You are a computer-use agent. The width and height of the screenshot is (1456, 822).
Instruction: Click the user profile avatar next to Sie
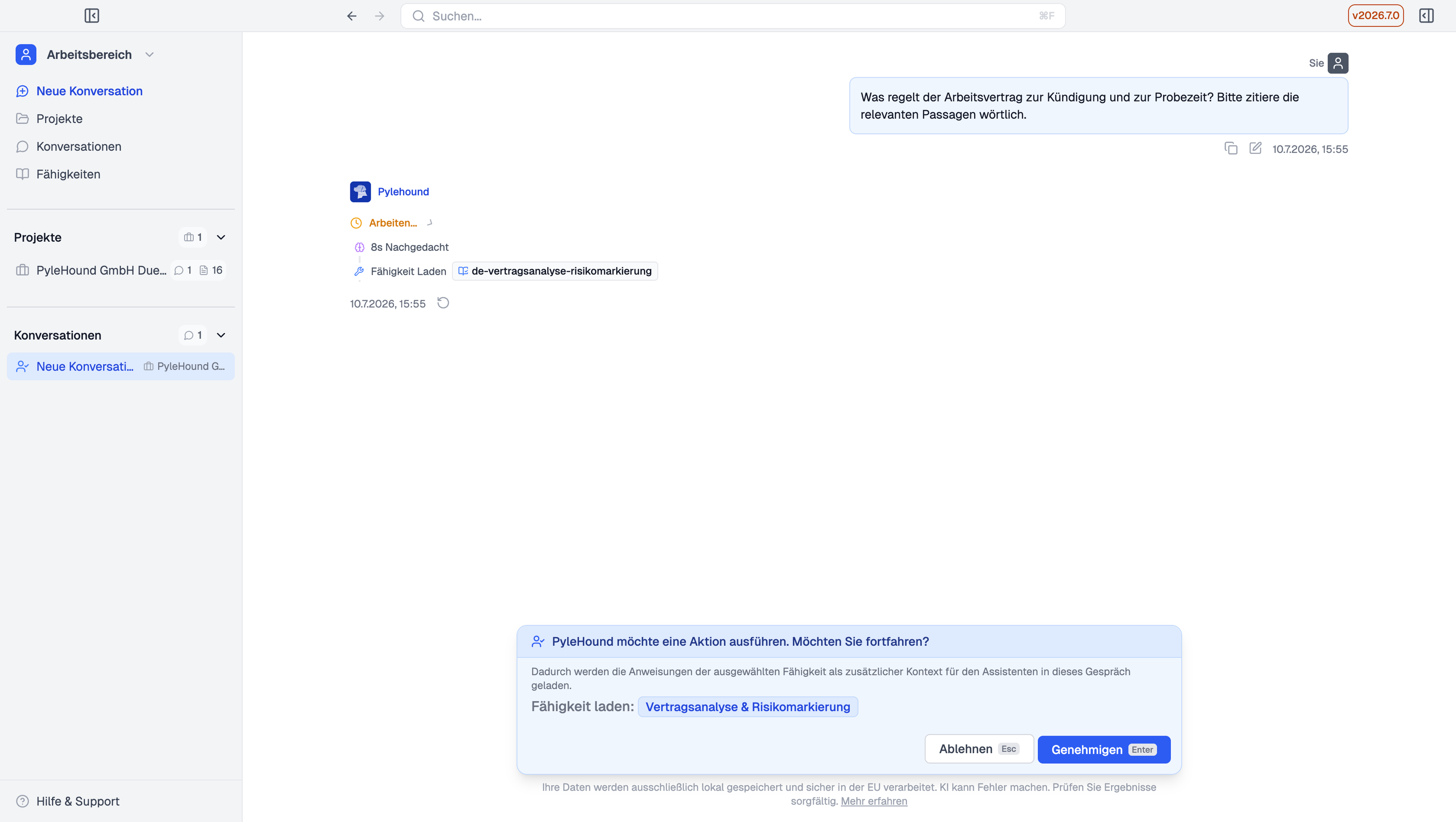[x=1338, y=63]
